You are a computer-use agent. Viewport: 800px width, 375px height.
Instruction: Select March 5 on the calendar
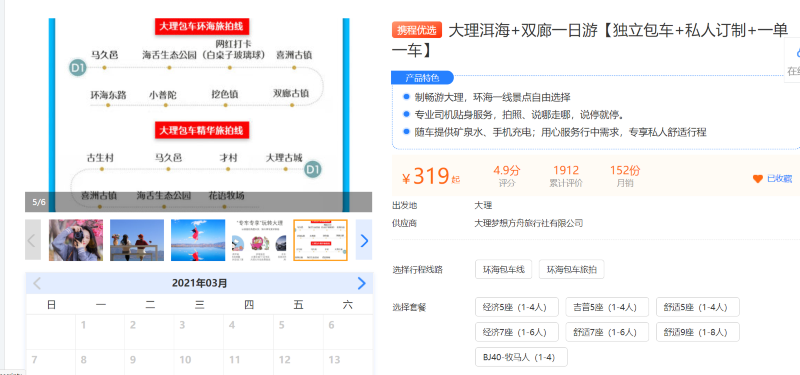pos(298,332)
